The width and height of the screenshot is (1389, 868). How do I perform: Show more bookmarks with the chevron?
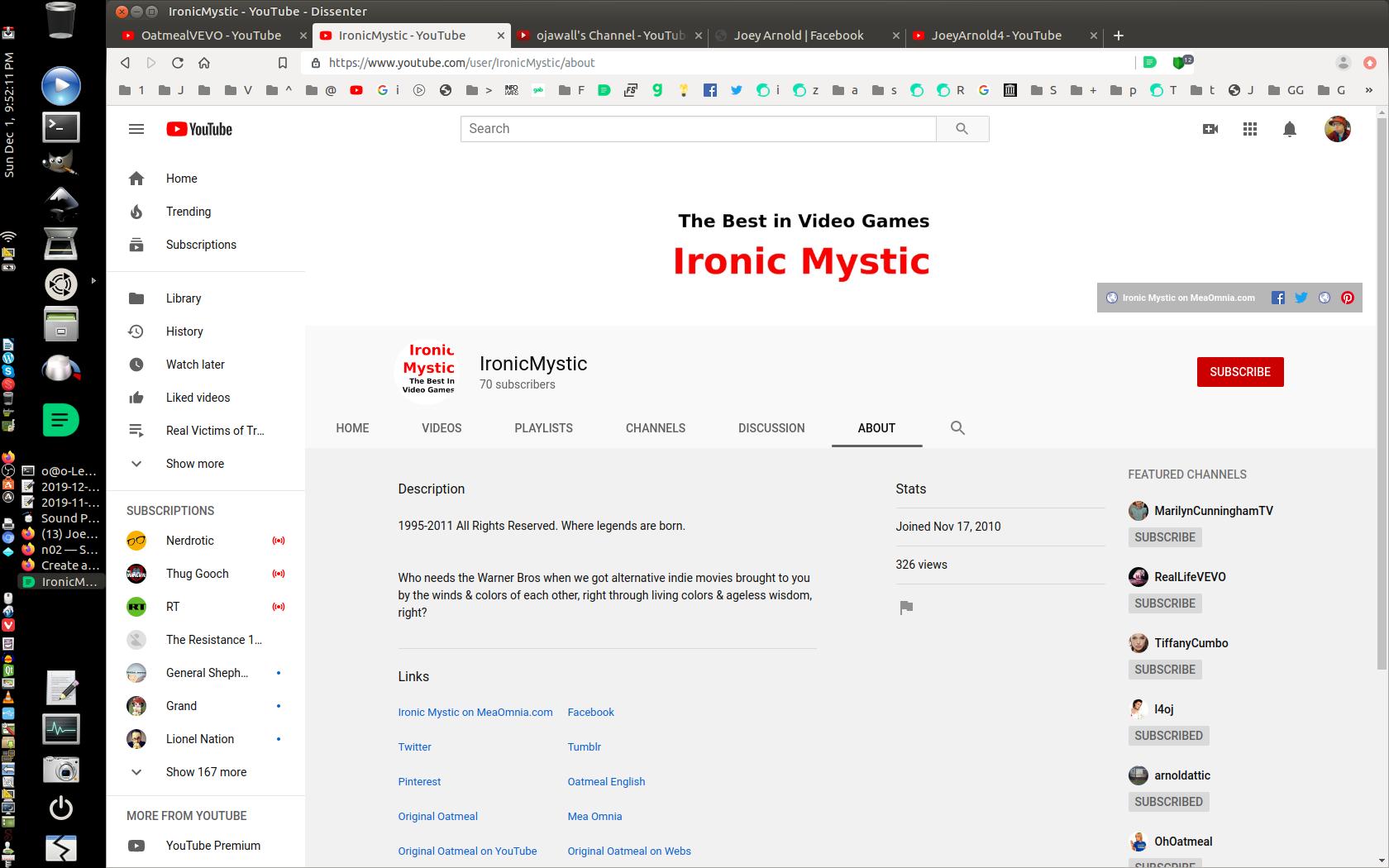coord(1369,90)
